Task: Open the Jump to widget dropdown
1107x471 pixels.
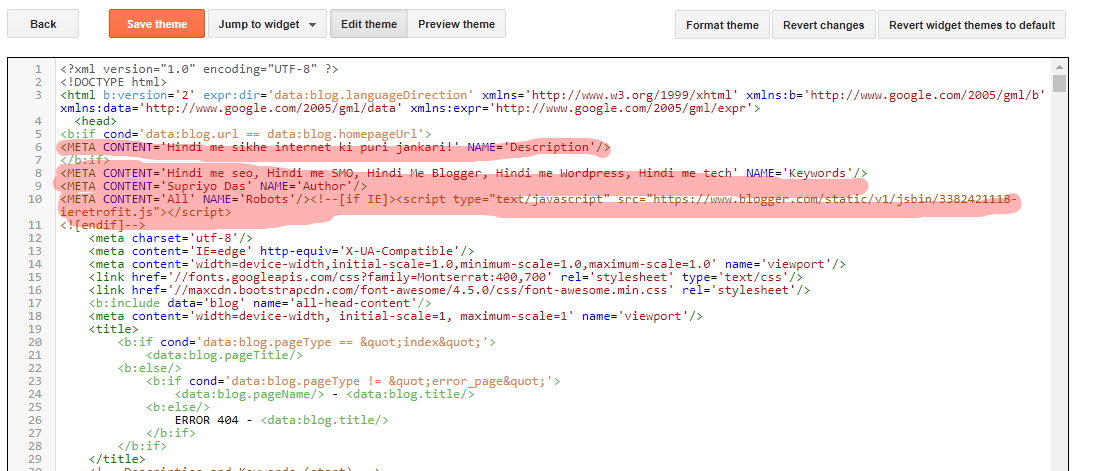Action: (268, 24)
